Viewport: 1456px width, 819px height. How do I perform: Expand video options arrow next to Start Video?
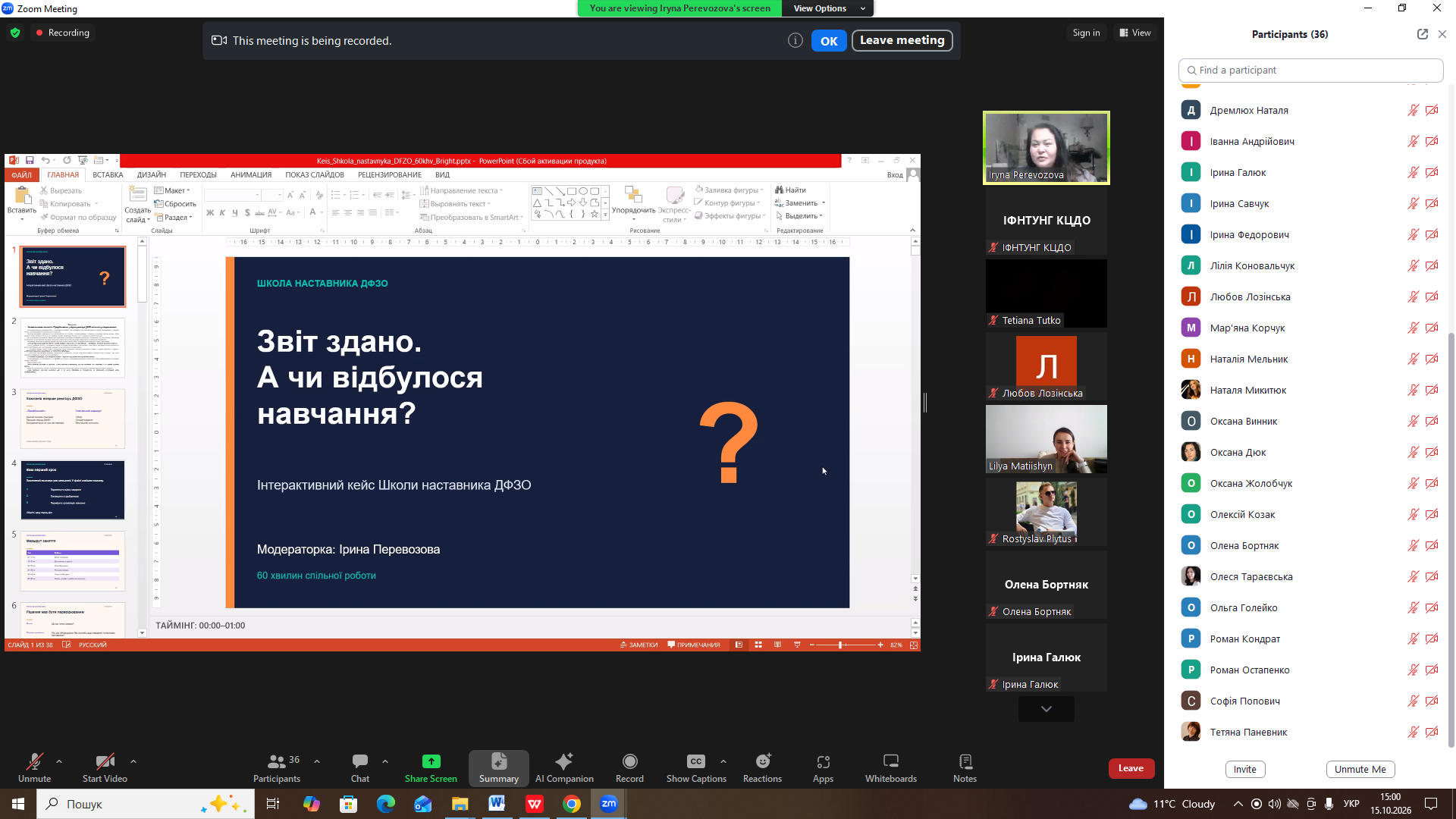click(133, 761)
